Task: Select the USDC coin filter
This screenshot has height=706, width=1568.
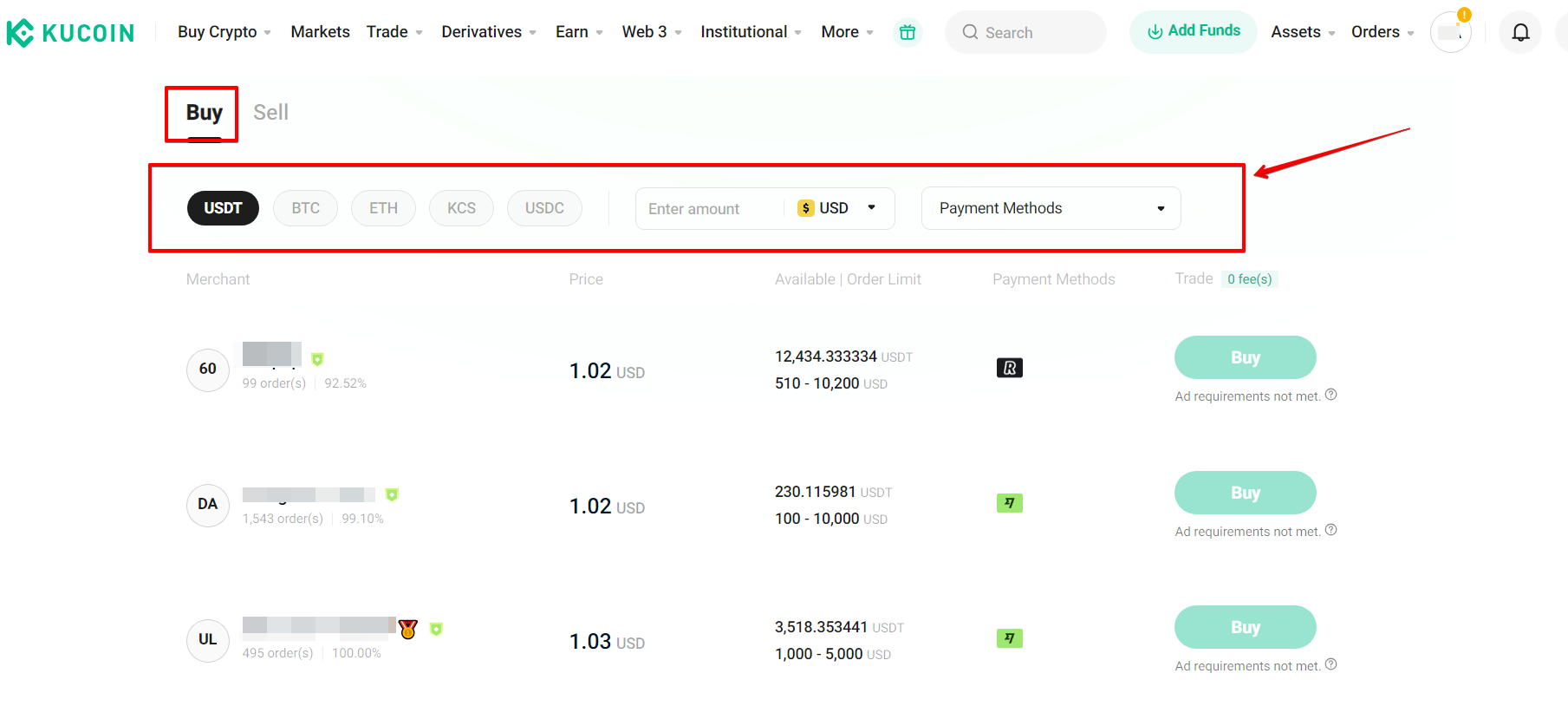Action: 544,208
